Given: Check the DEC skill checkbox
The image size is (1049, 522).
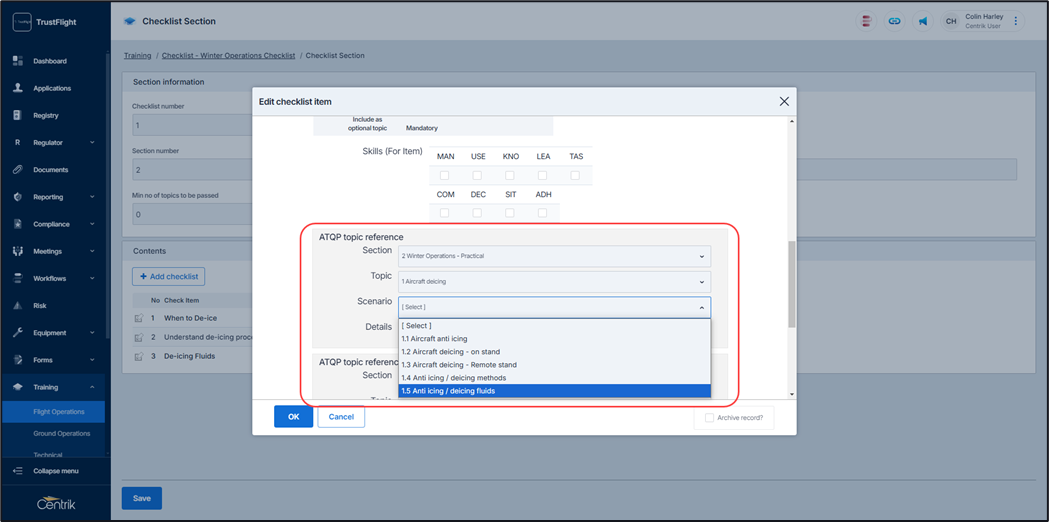Looking at the screenshot, I should [477, 213].
